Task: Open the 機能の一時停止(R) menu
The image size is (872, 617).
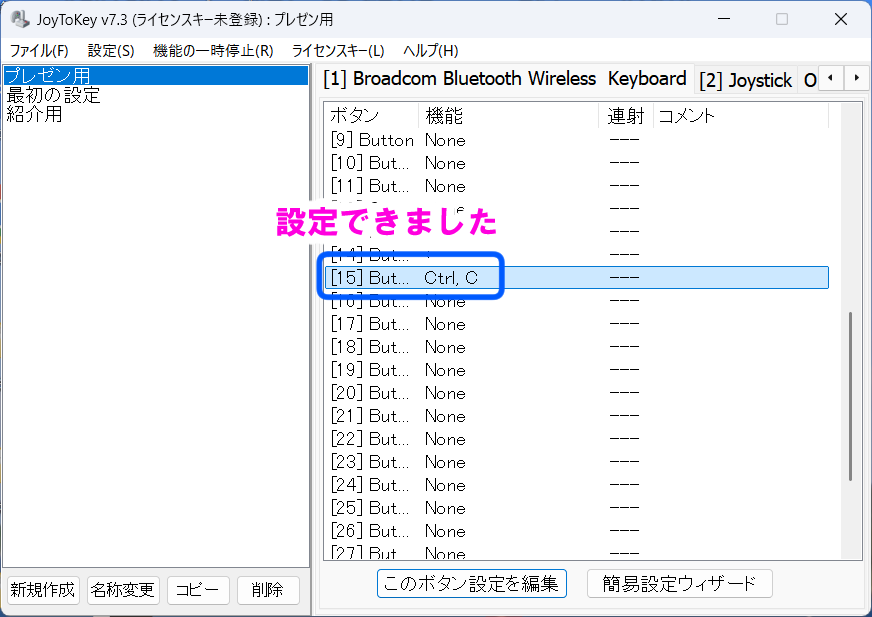Action: 212,51
